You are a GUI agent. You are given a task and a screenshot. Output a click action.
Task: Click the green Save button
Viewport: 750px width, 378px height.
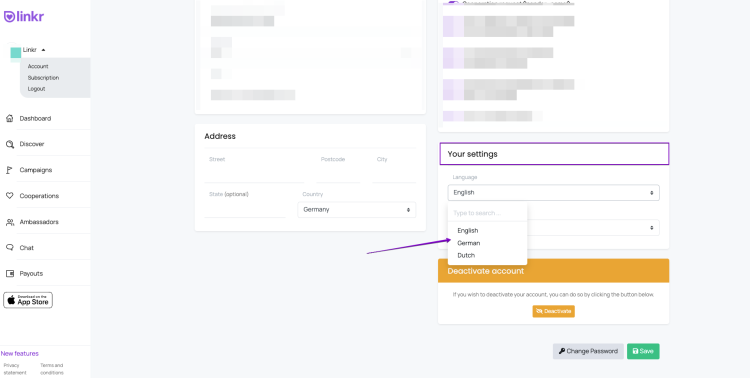coord(643,351)
